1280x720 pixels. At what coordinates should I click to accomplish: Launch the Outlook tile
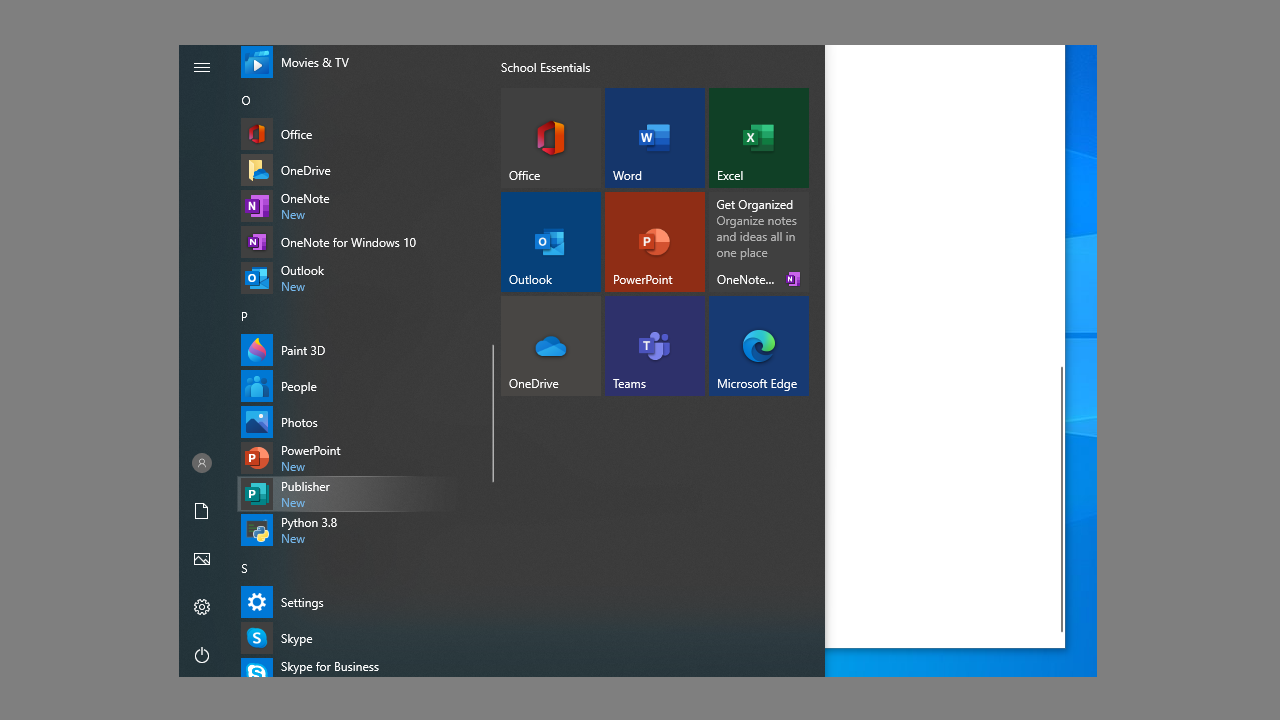(x=551, y=242)
